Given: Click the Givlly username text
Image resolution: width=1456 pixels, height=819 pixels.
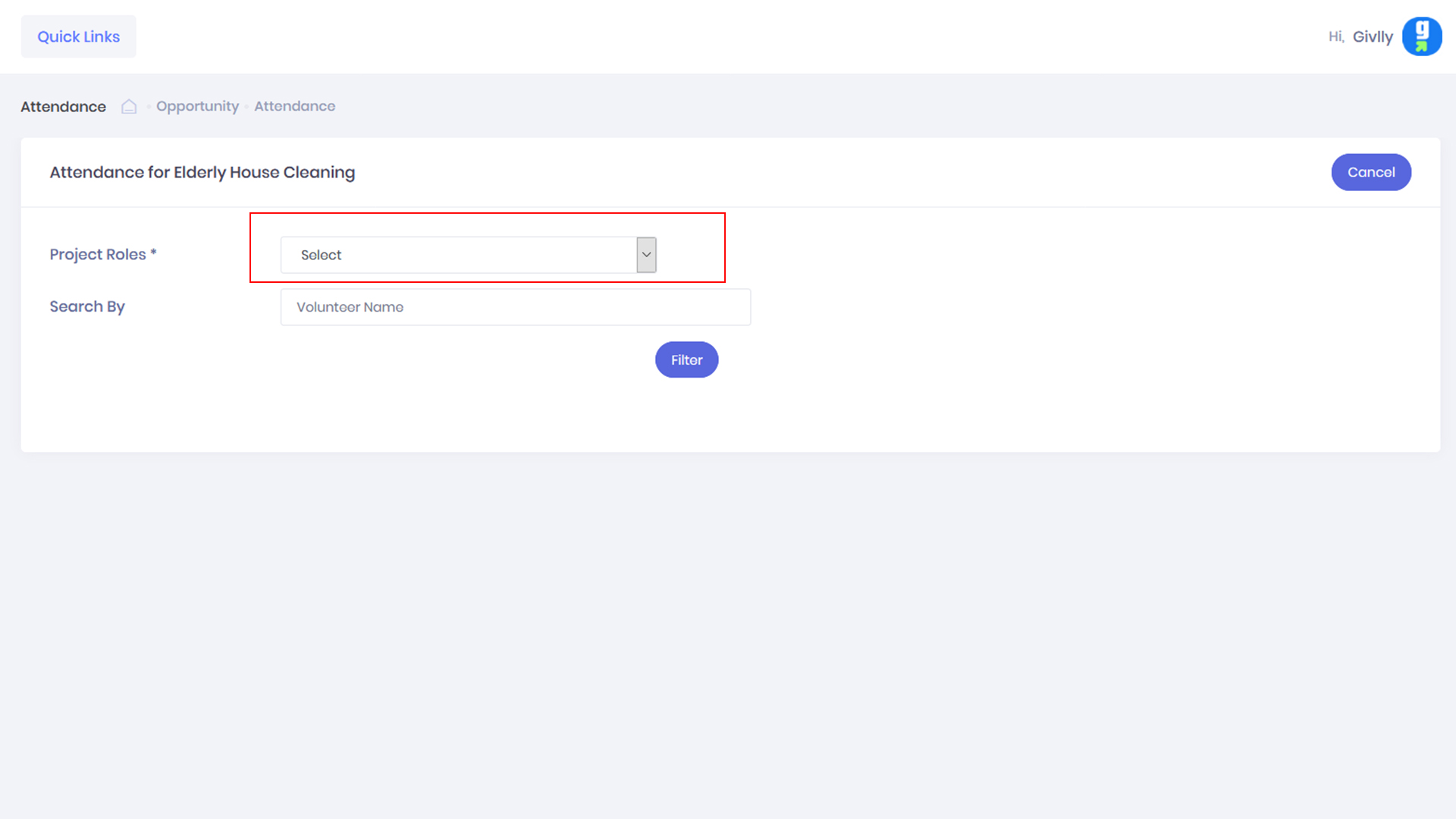Looking at the screenshot, I should click(x=1373, y=37).
